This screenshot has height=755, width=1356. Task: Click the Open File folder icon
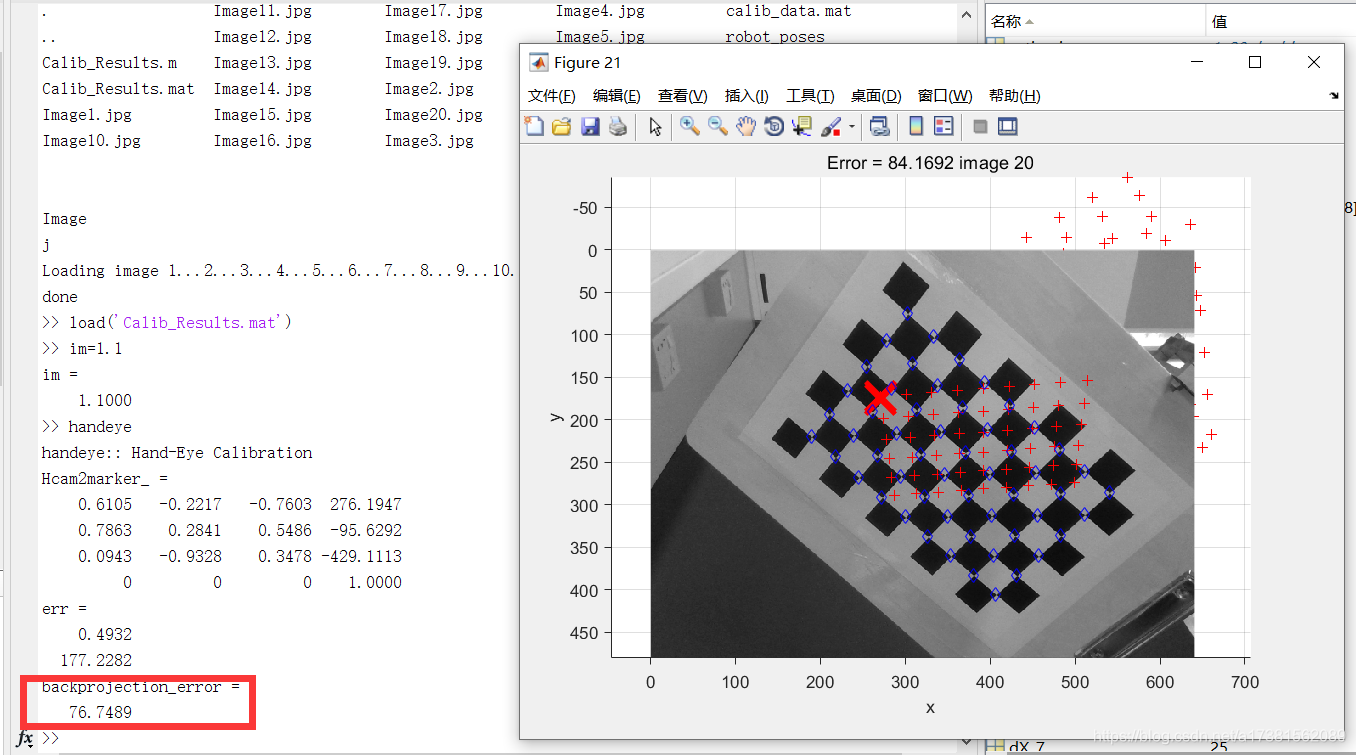tap(561, 126)
